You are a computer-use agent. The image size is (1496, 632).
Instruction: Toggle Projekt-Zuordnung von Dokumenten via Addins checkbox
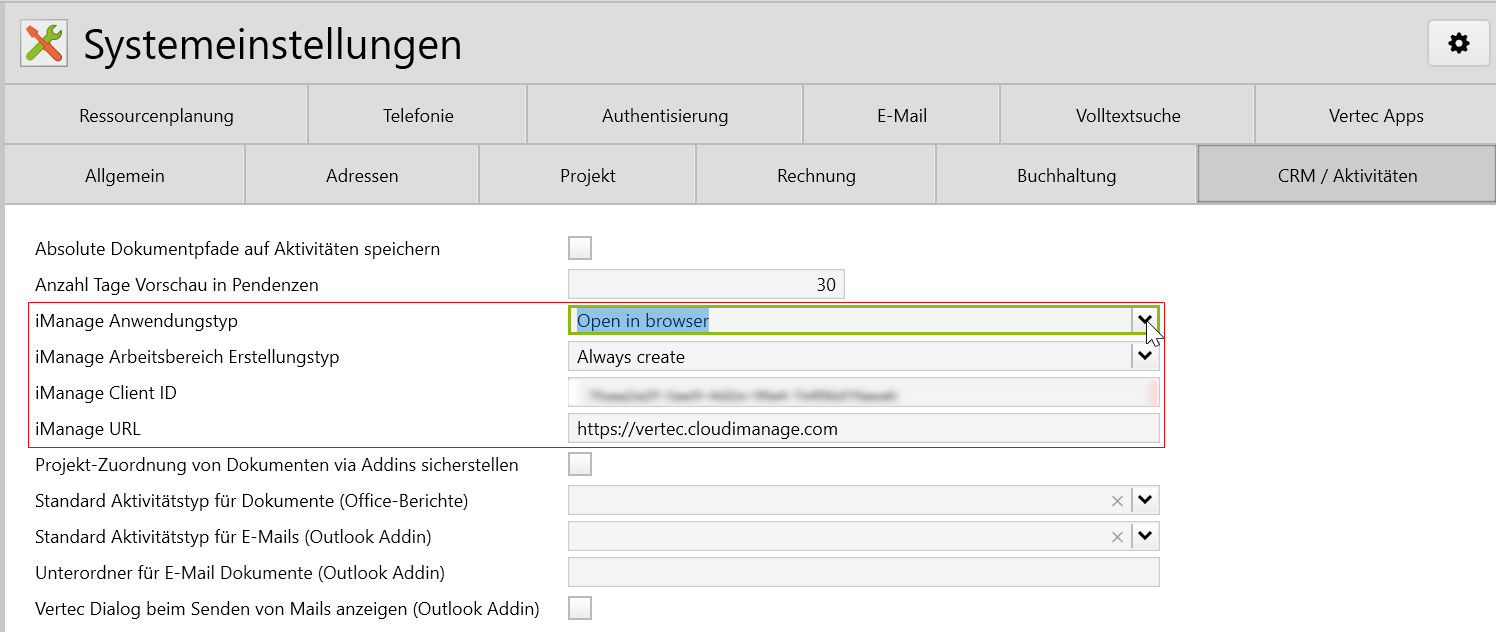(x=580, y=464)
